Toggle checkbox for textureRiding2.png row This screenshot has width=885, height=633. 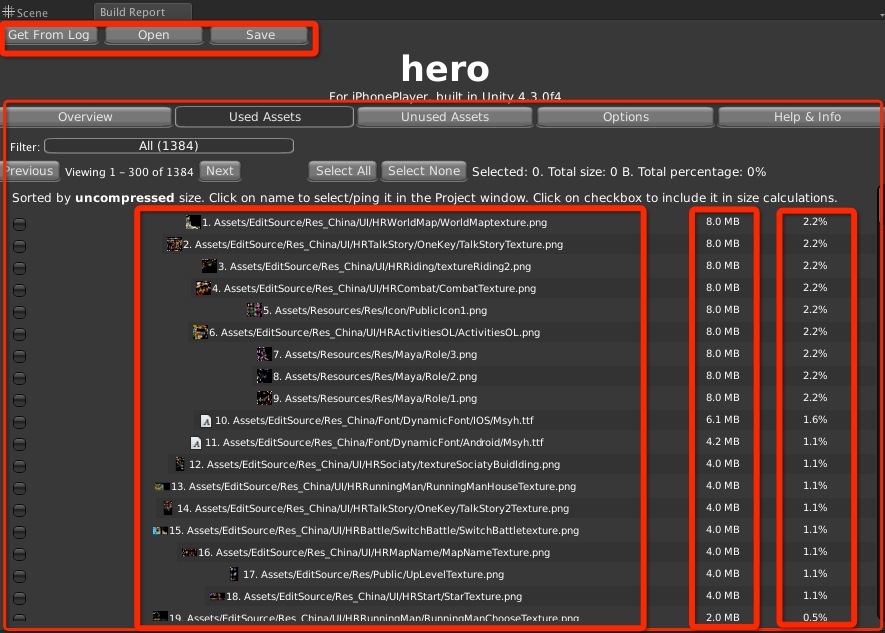coord(20,268)
